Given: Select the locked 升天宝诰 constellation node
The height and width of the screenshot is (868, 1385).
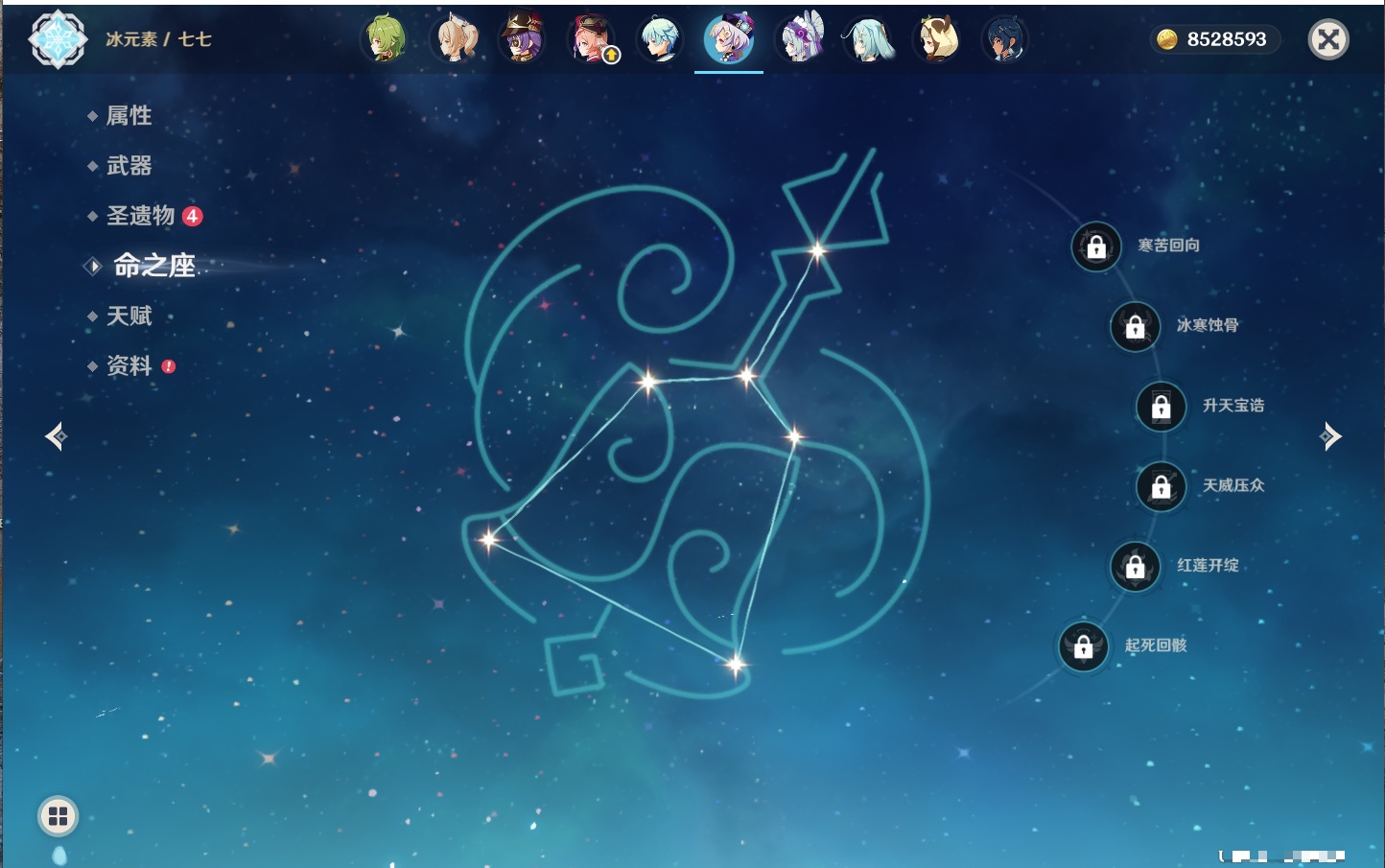Looking at the screenshot, I should pos(1162,407).
